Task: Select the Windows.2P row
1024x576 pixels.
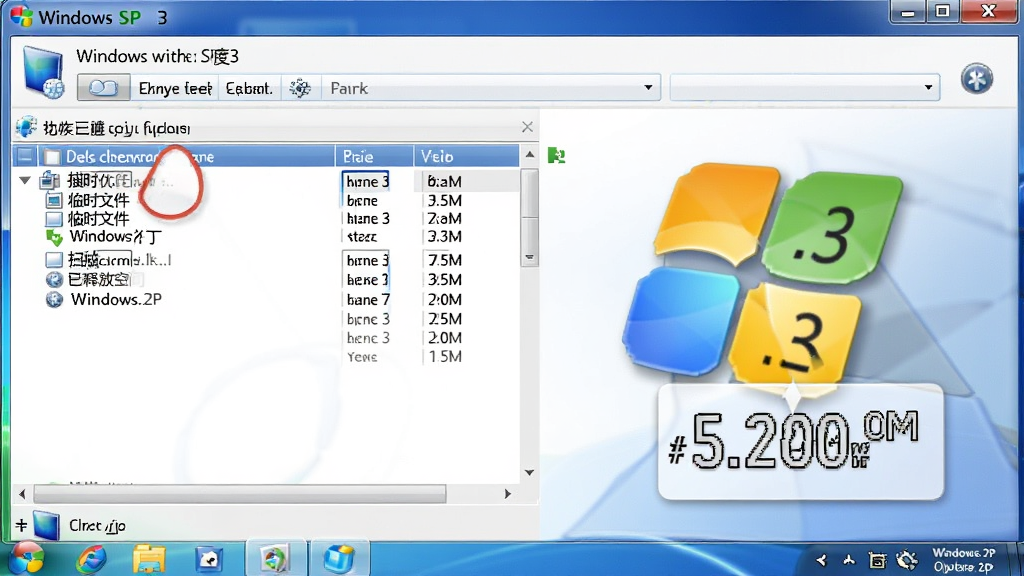Action: (x=116, y=300)
